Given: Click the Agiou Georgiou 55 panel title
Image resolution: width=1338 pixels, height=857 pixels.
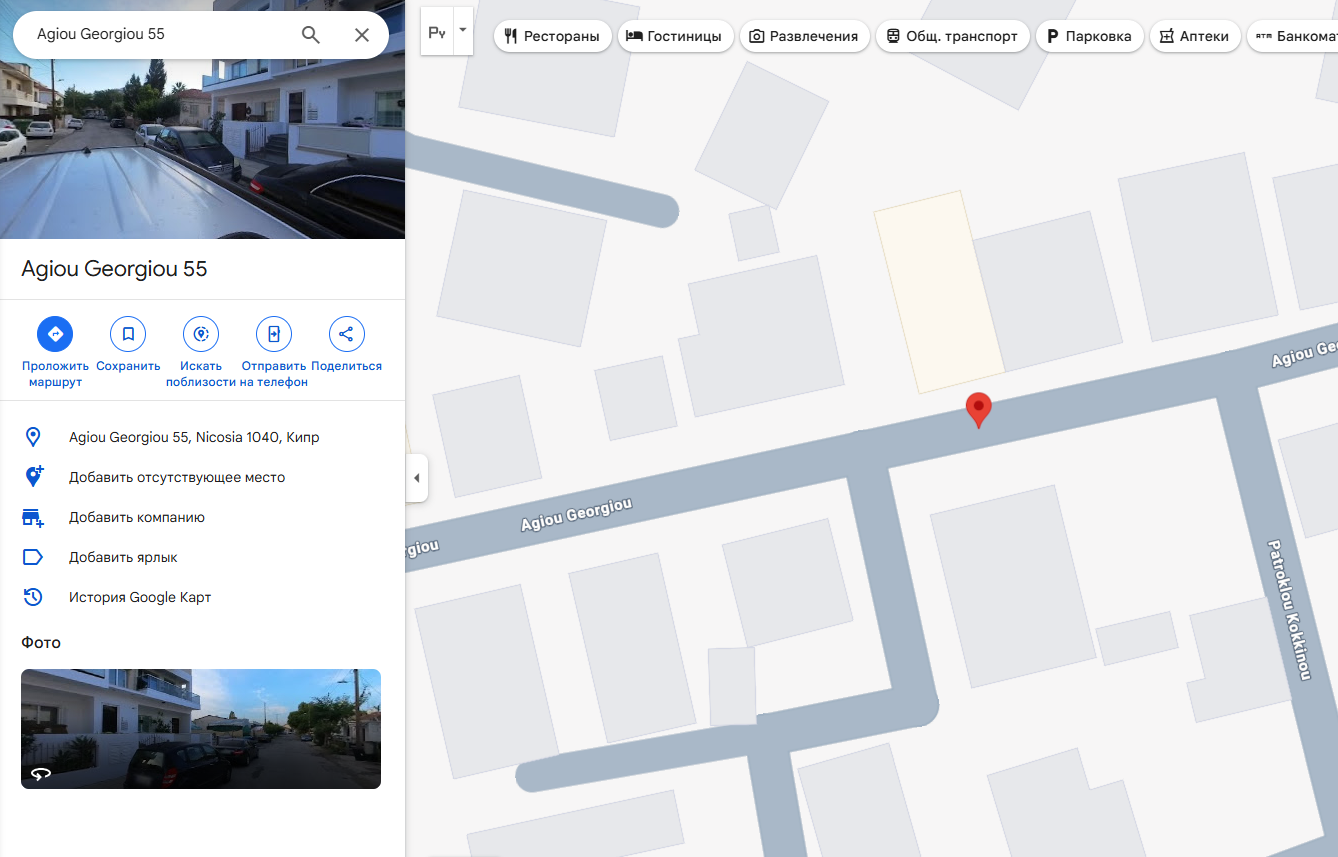Looking at the screenshot, I should click(x=114, y=269).
